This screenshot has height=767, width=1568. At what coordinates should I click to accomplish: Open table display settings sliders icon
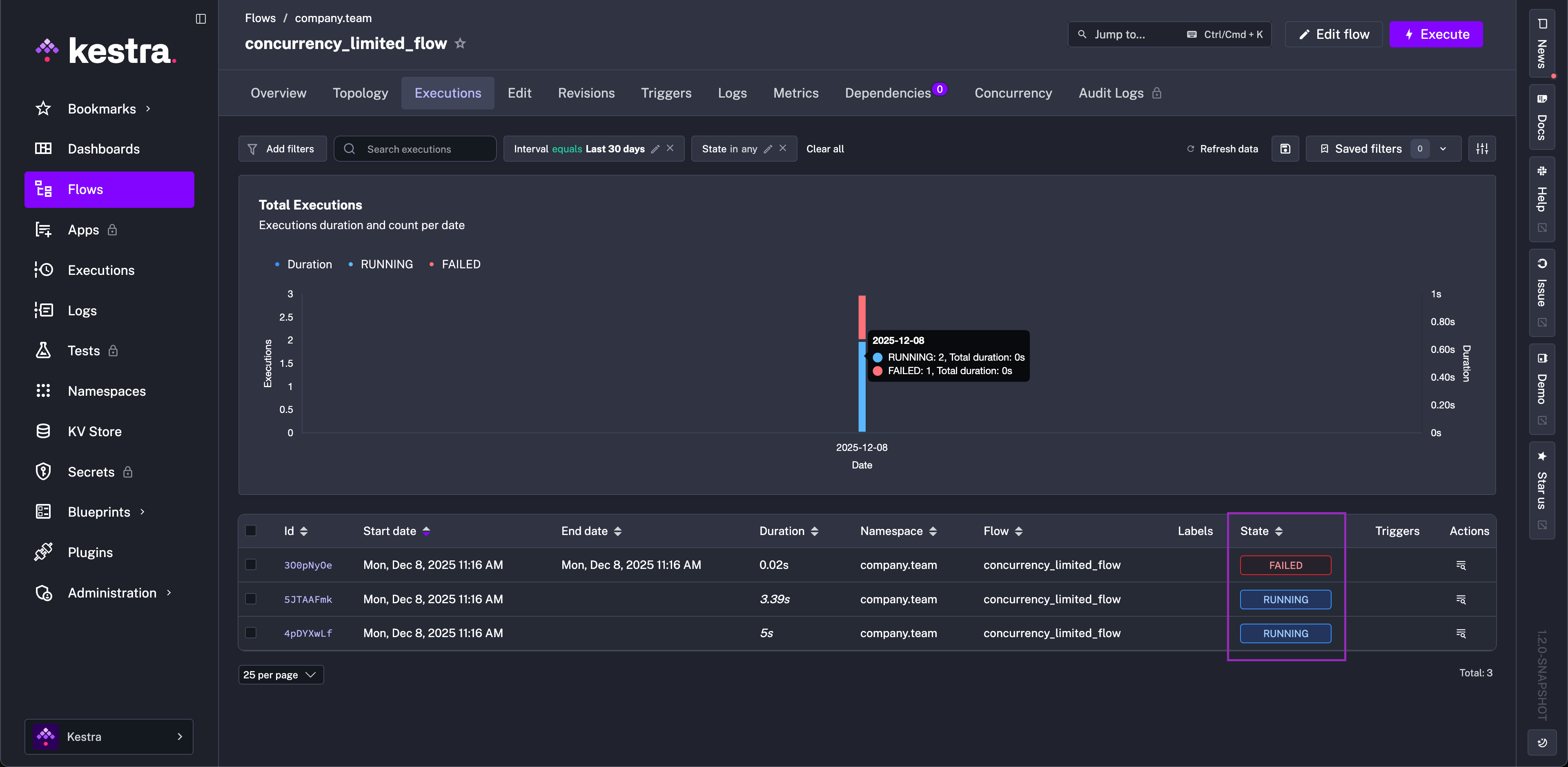(x=1481, y=149)
